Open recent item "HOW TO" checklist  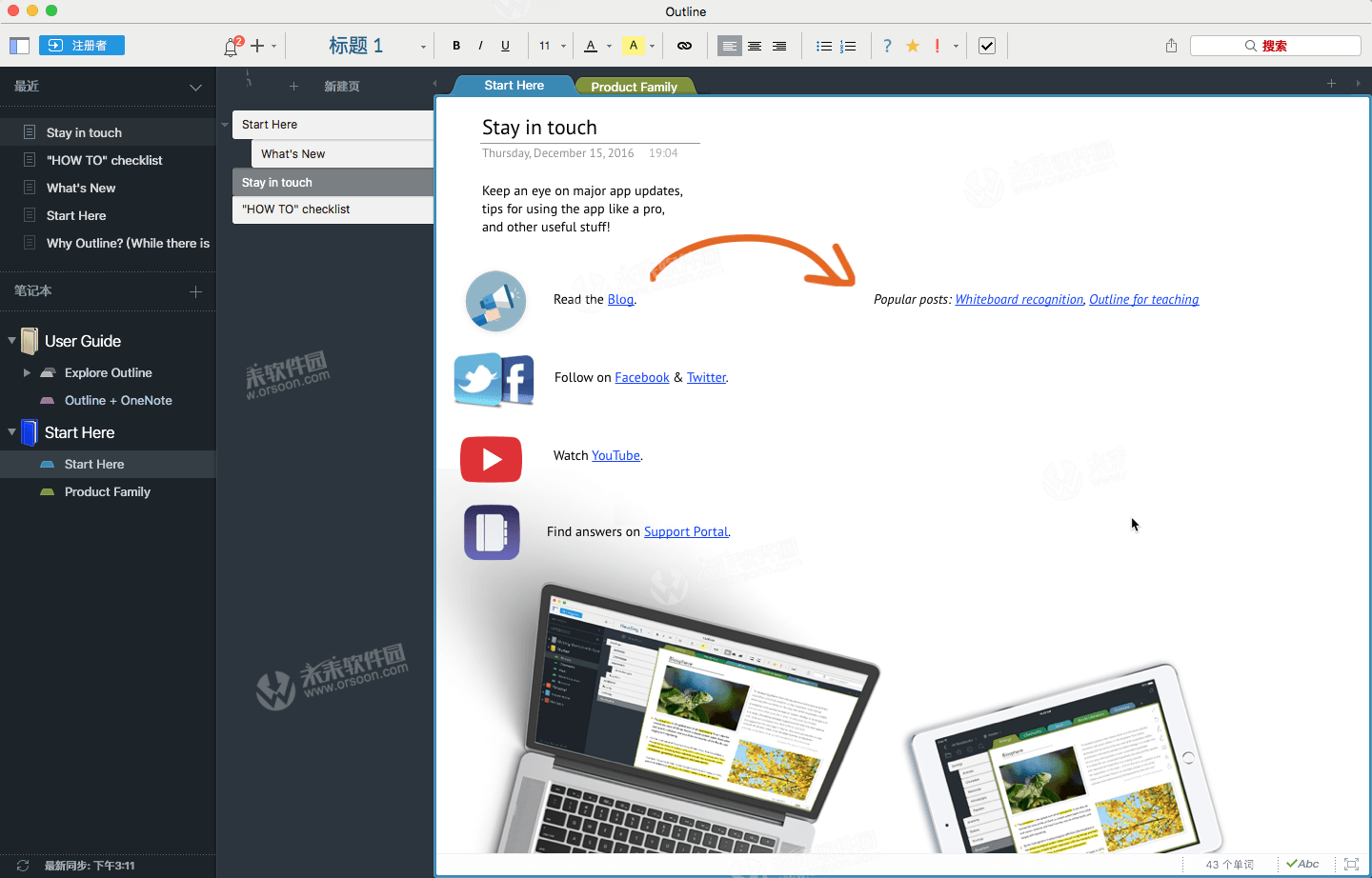(x=108, y=160)
